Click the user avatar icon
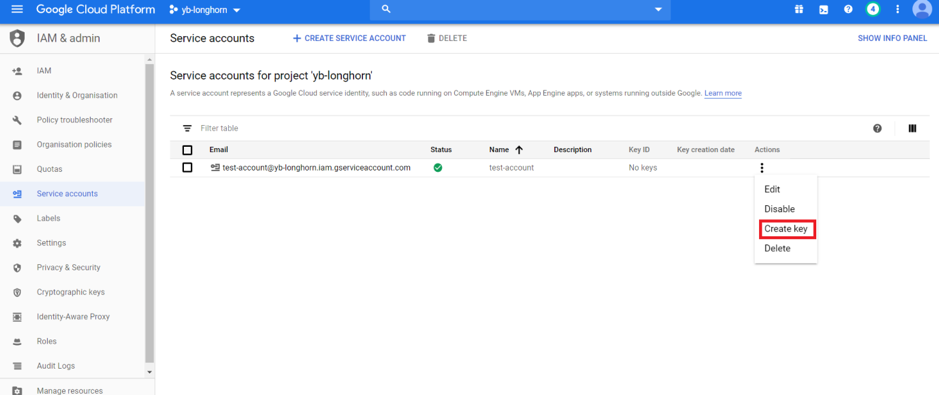Screen dimensions: 939x395 [x=923, y=10]
